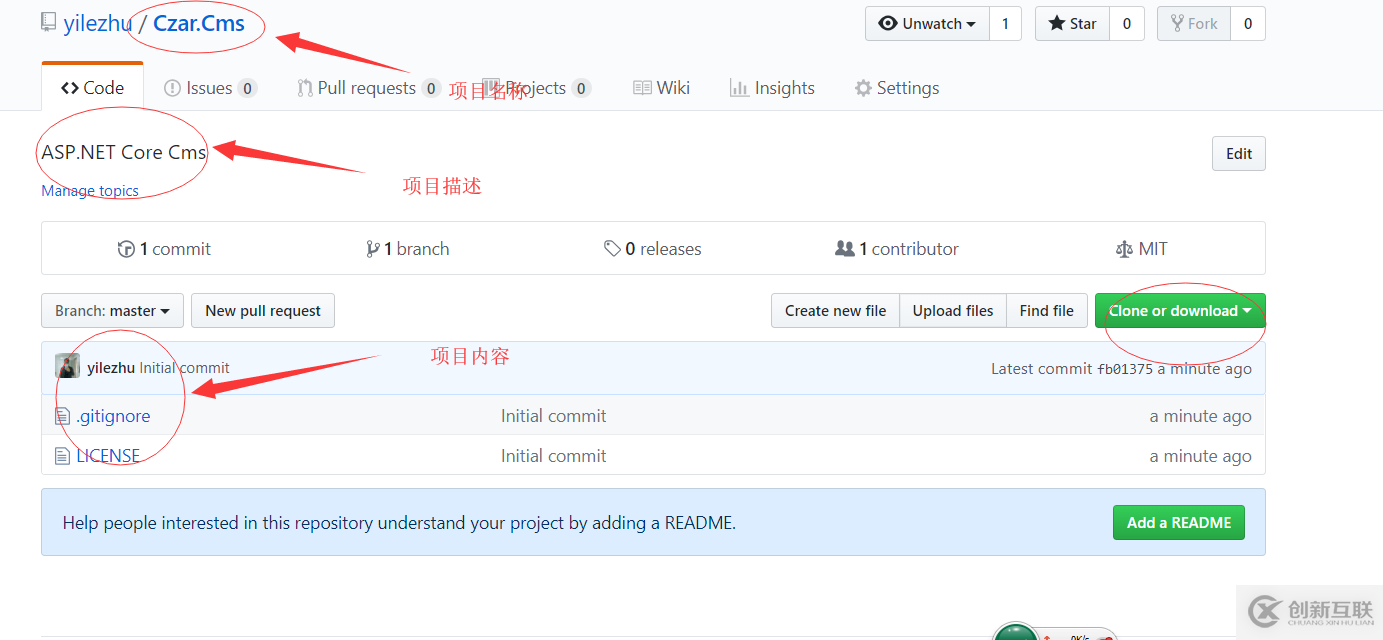The width and height of the screenshot is (1383, 640).
Task: Click the repository book icon beside yilezhu
Action: coord(48,23)
